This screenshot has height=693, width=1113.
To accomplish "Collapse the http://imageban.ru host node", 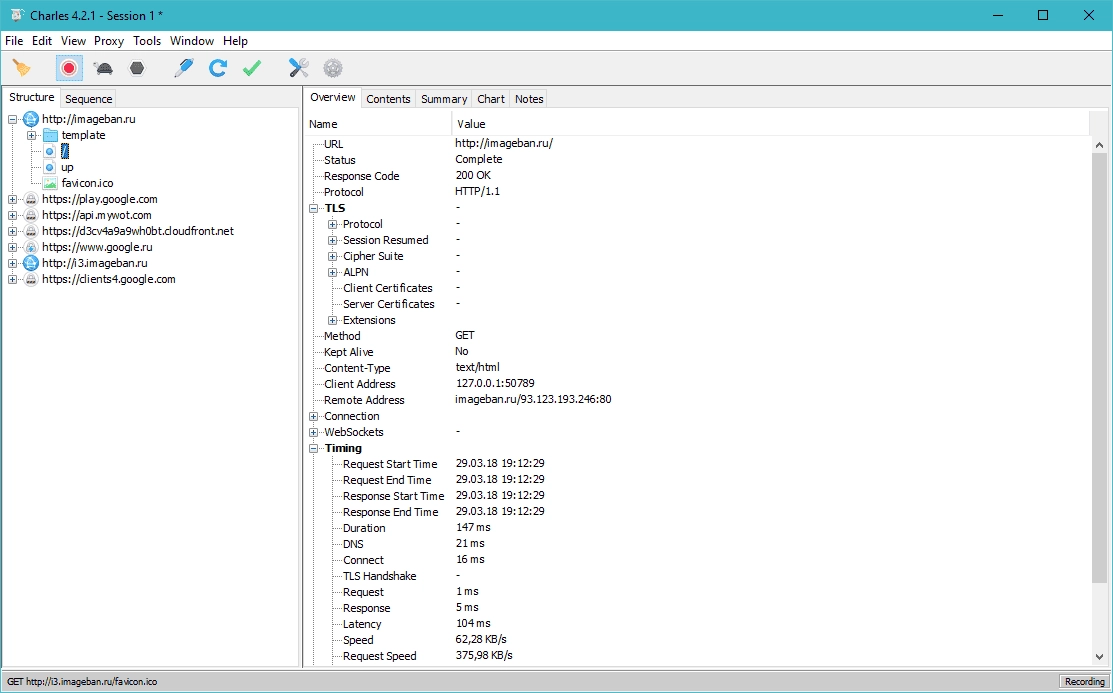I will click(x=12, y=119).
